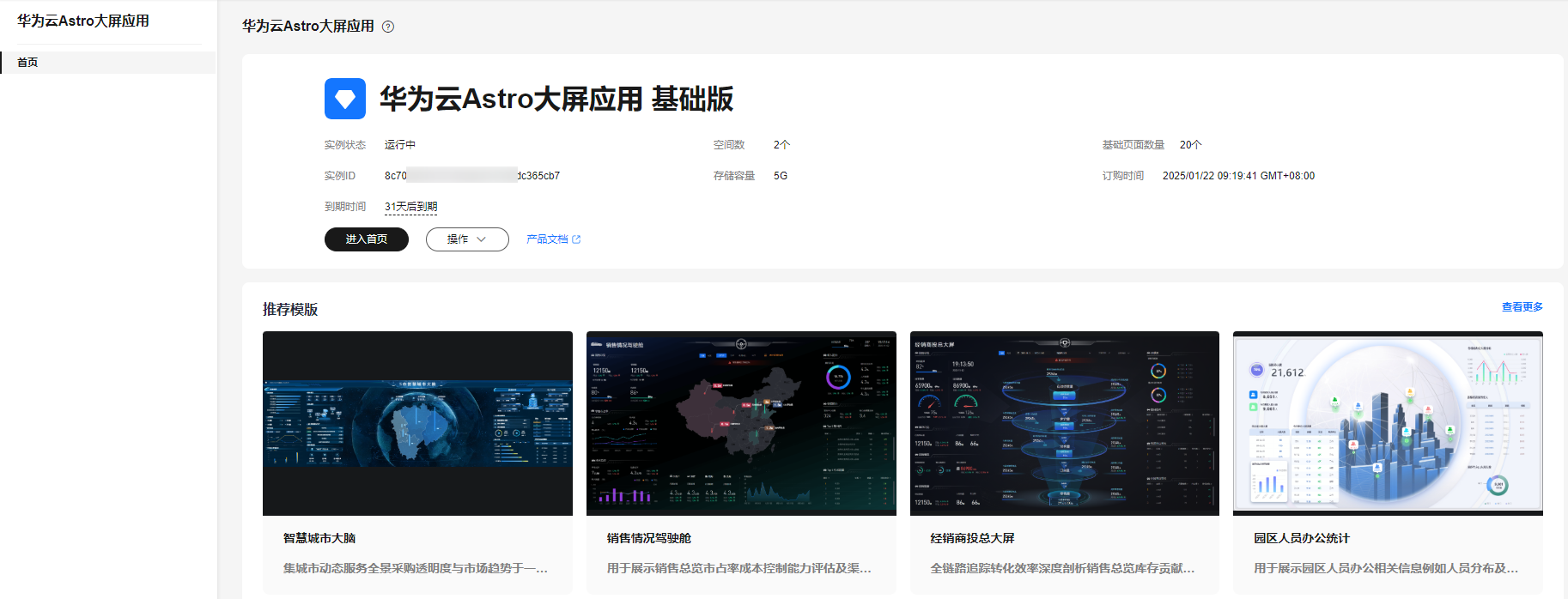
Task: Click the instance ID value ending c365cb7
Action: click(472, 176)
